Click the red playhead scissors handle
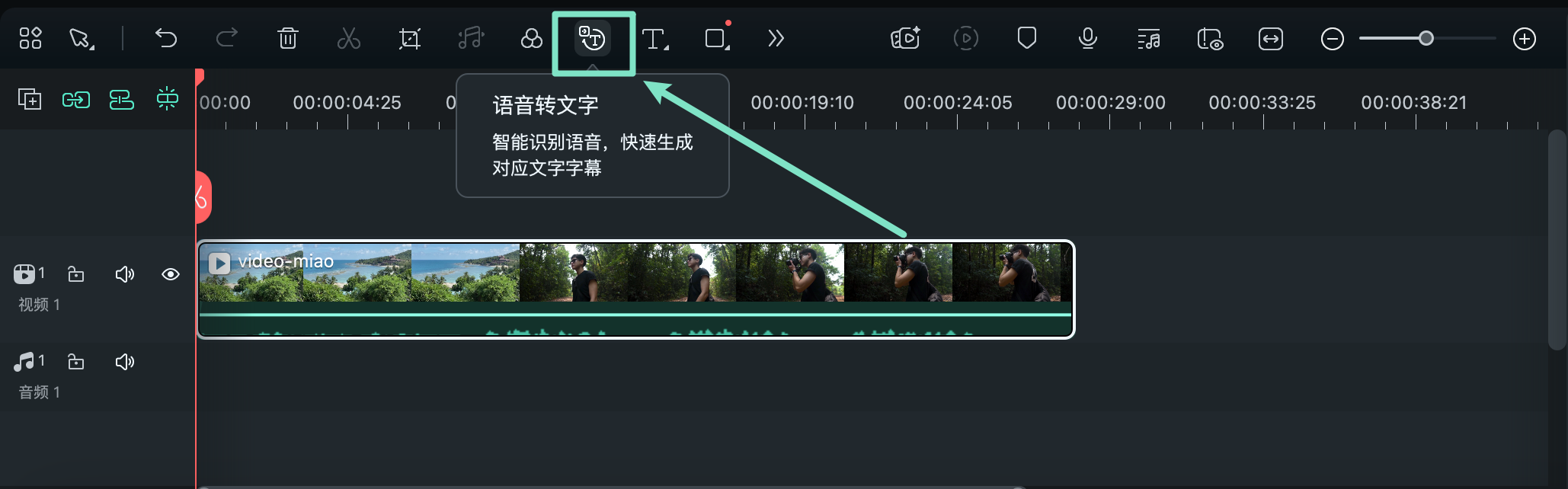The height and width of the screenshot is (489, 1568). point(203,197)
